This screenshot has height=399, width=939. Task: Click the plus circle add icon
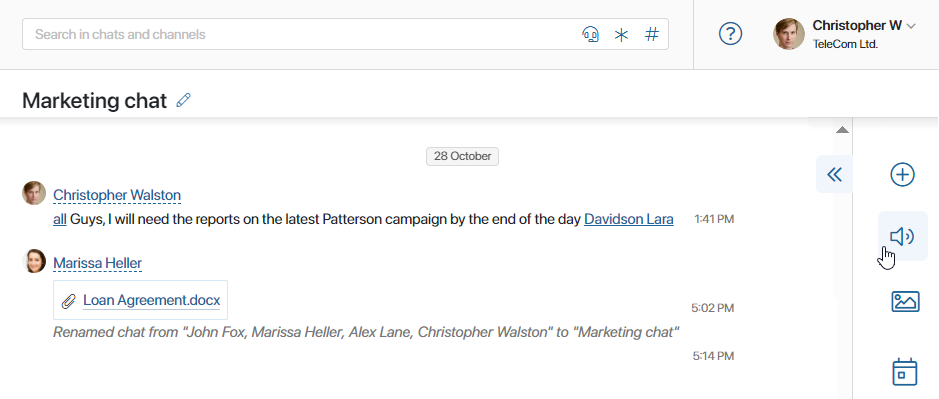pyautogui.click(x=902, y=175)
